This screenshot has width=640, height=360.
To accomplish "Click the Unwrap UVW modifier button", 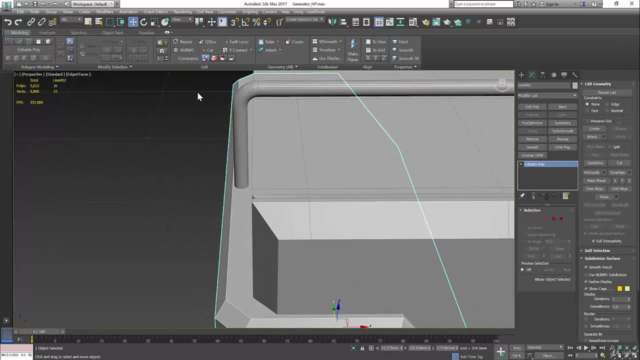I will [532, 155].
